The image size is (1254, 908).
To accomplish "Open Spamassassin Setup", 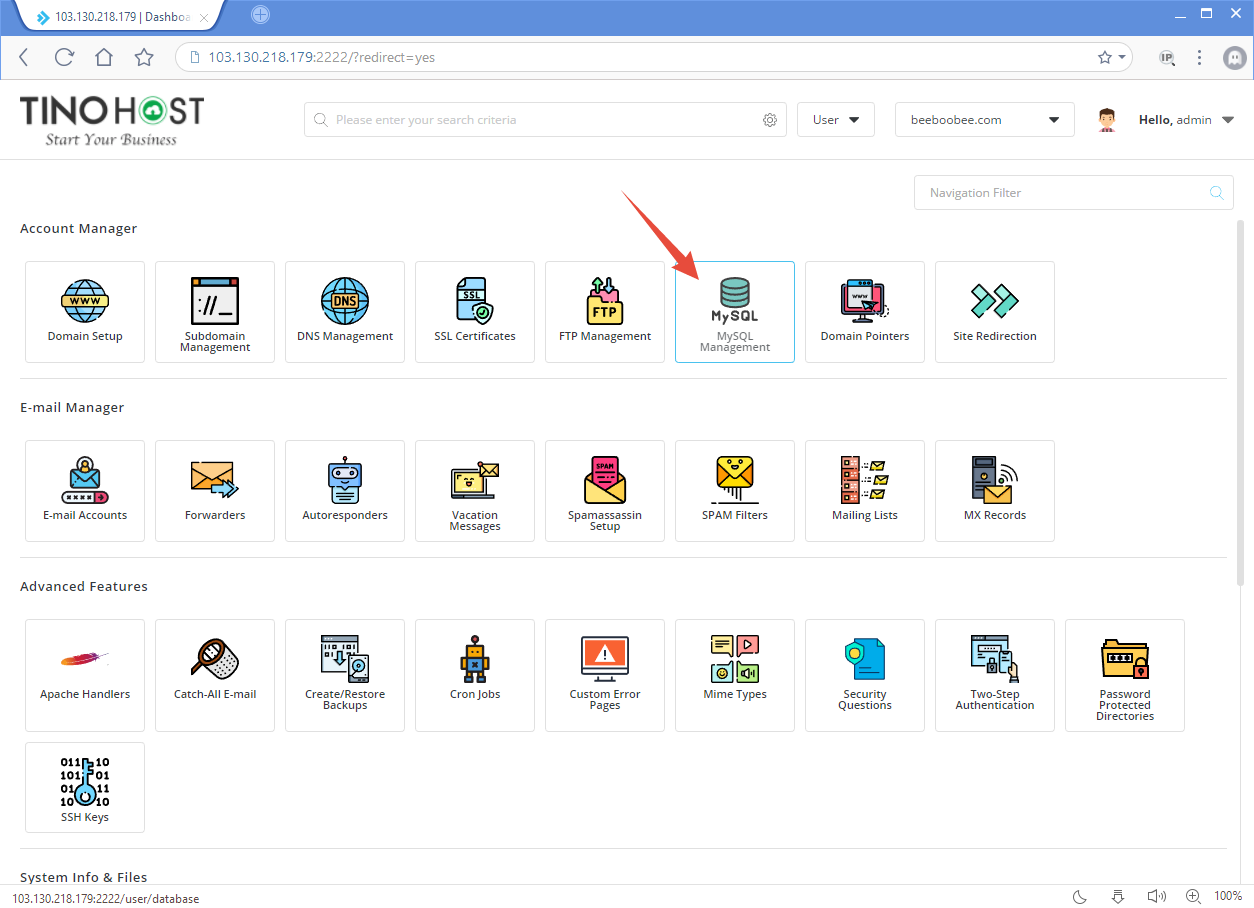I will pyautogui.click(x=604, y=490).
